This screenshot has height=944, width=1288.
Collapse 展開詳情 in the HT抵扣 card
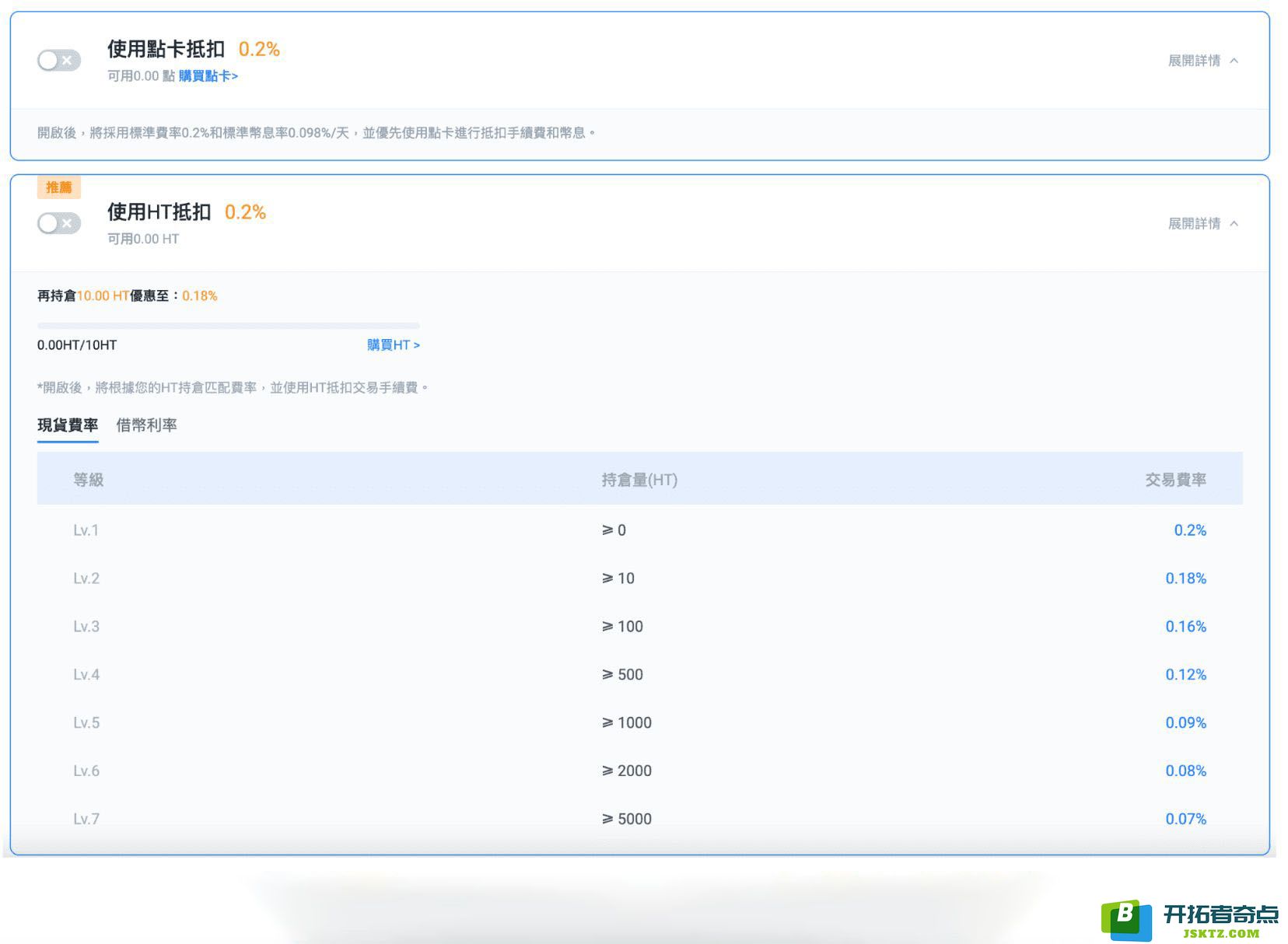coord(1202,224)
